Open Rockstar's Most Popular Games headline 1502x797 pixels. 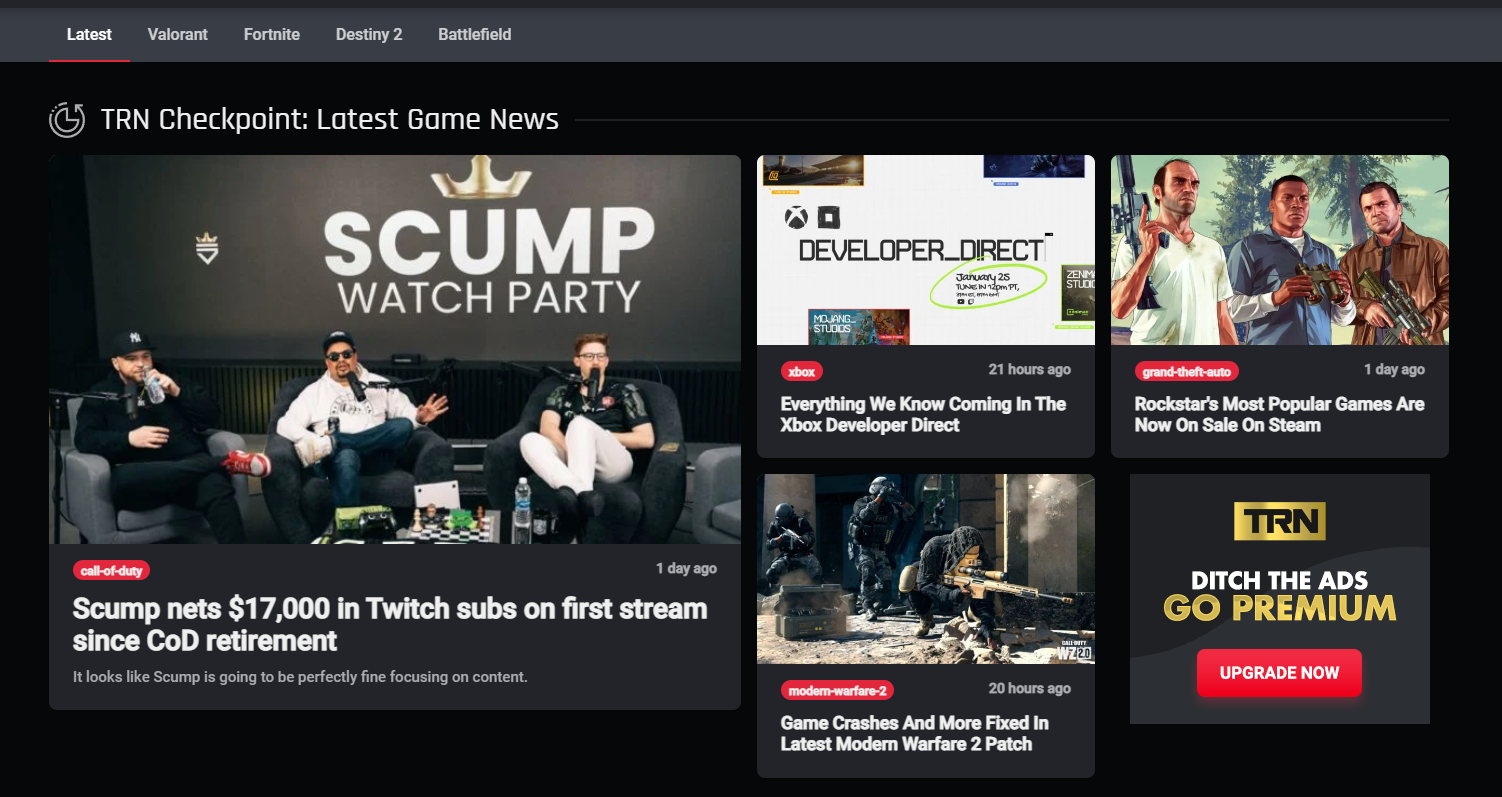click(x=1279, y=414)
